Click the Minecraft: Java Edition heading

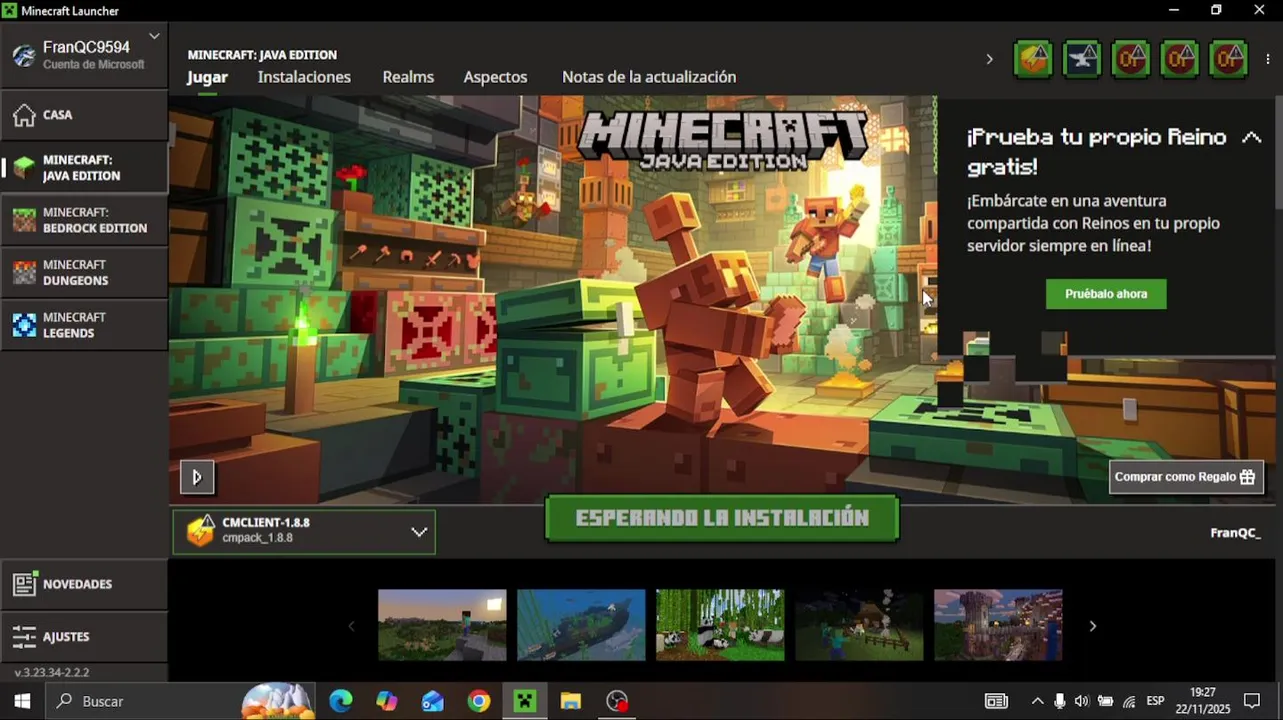pos(262,55)
